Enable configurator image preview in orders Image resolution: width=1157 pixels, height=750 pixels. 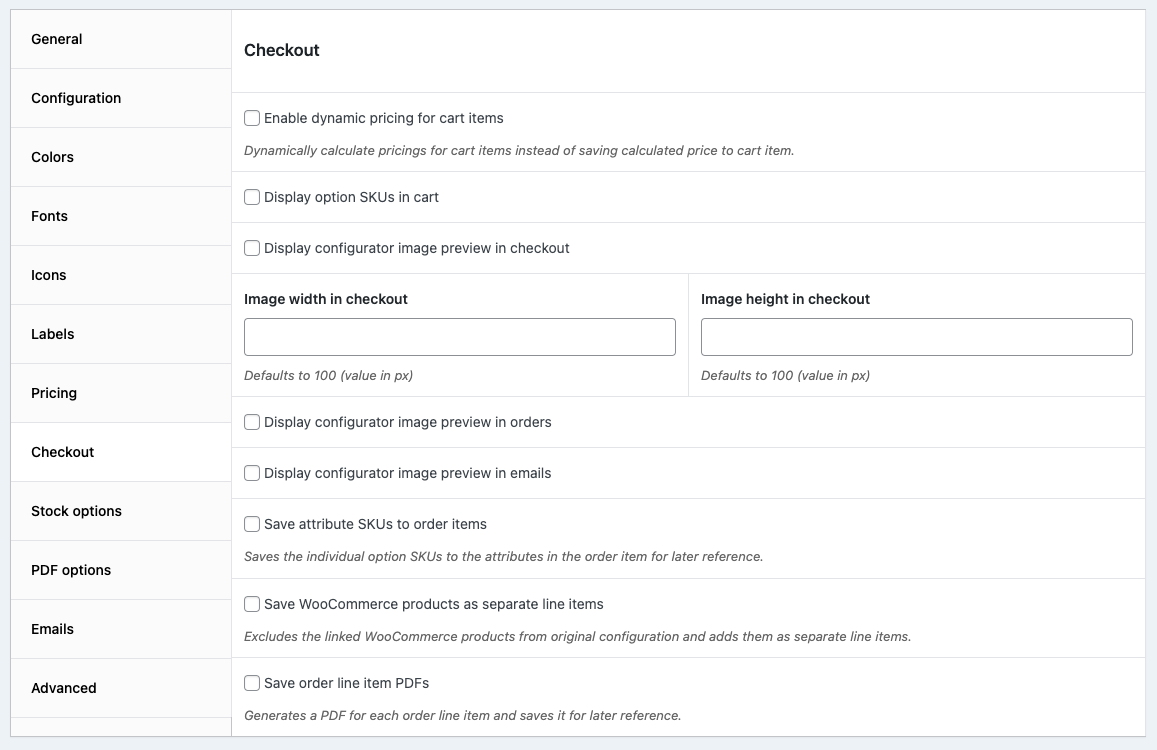point(252,422)
